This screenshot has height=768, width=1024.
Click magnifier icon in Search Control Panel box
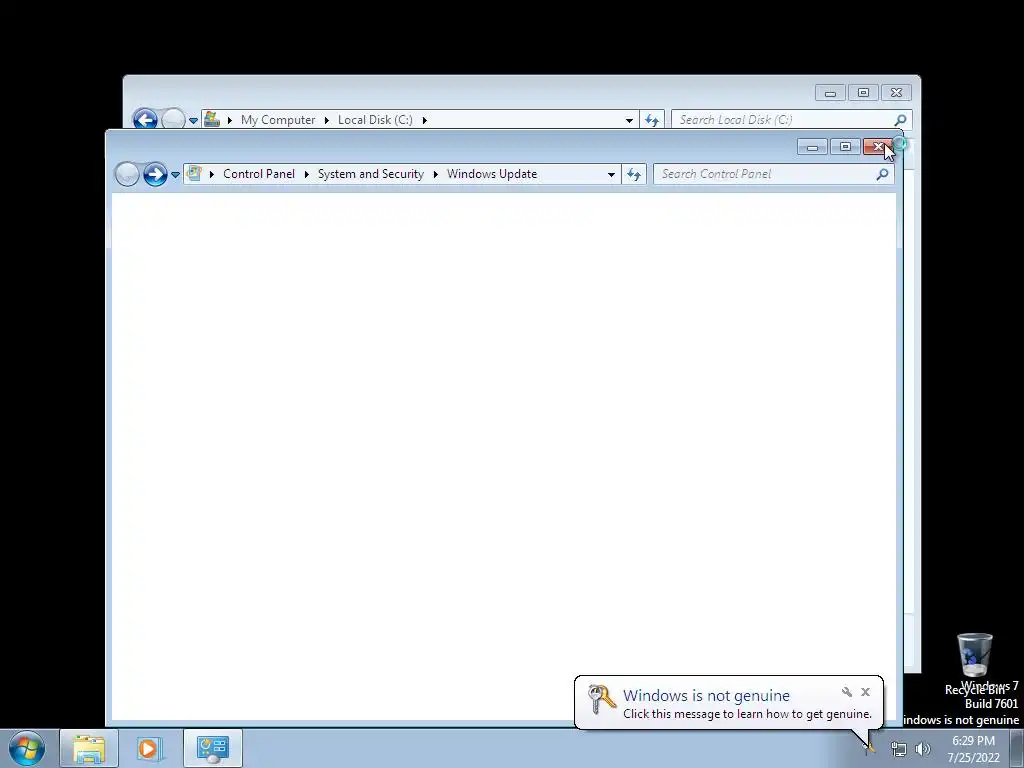[883, 174]
